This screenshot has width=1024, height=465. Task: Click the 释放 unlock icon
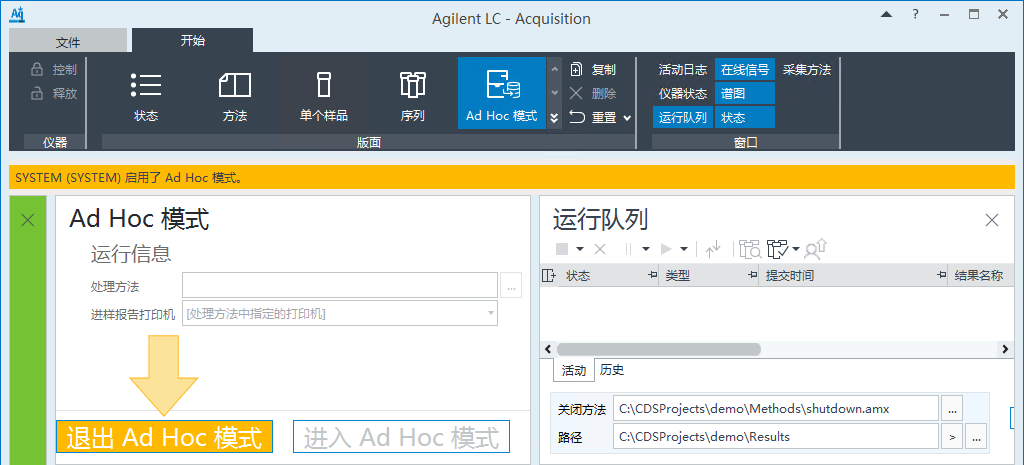click(37, 93)
